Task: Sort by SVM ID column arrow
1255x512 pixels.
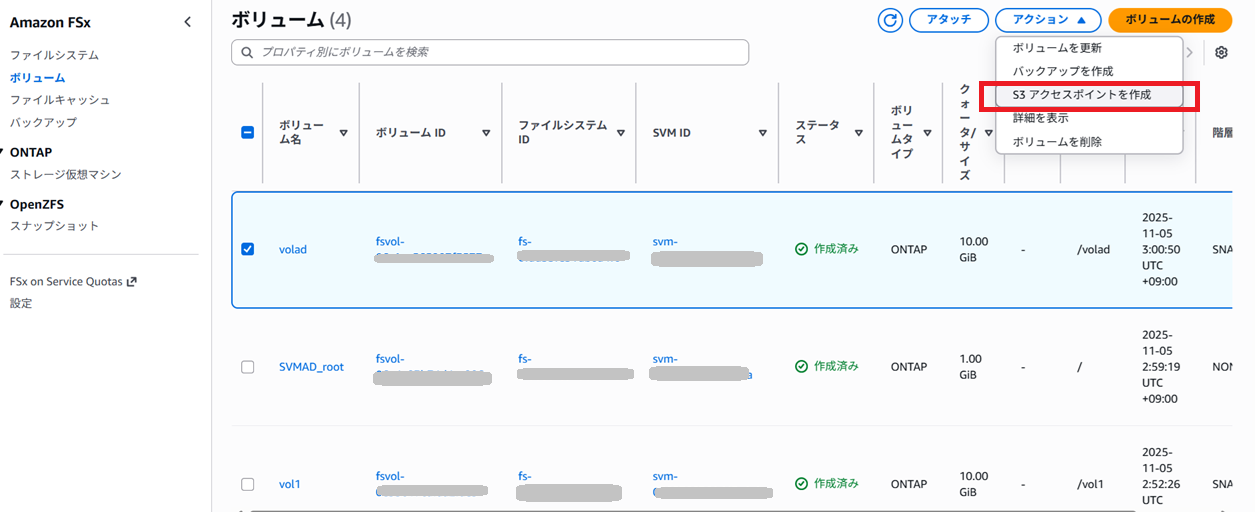Action: click(x=762, y=133)
